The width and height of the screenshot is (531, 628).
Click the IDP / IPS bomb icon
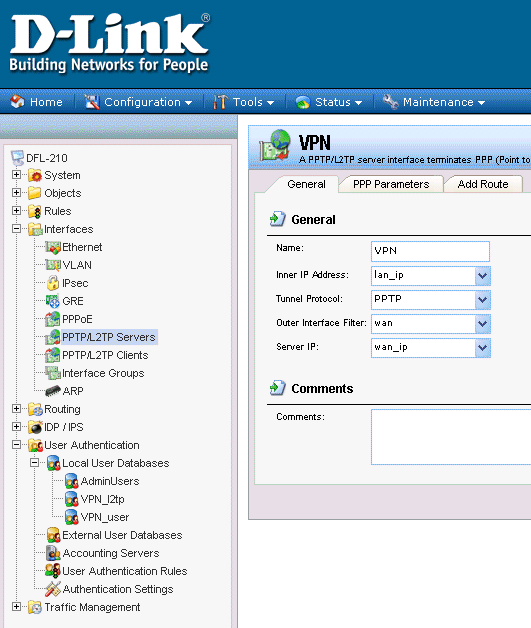pos(35,427)
